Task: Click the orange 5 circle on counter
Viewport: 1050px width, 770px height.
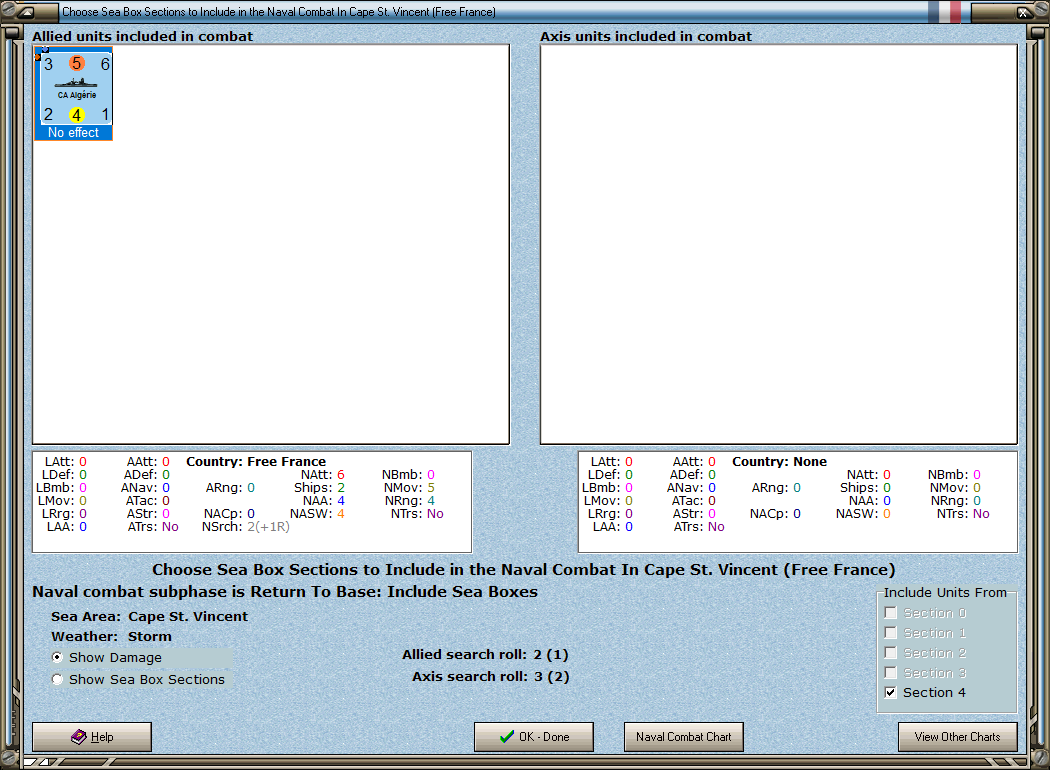Action: coord(77,64)
